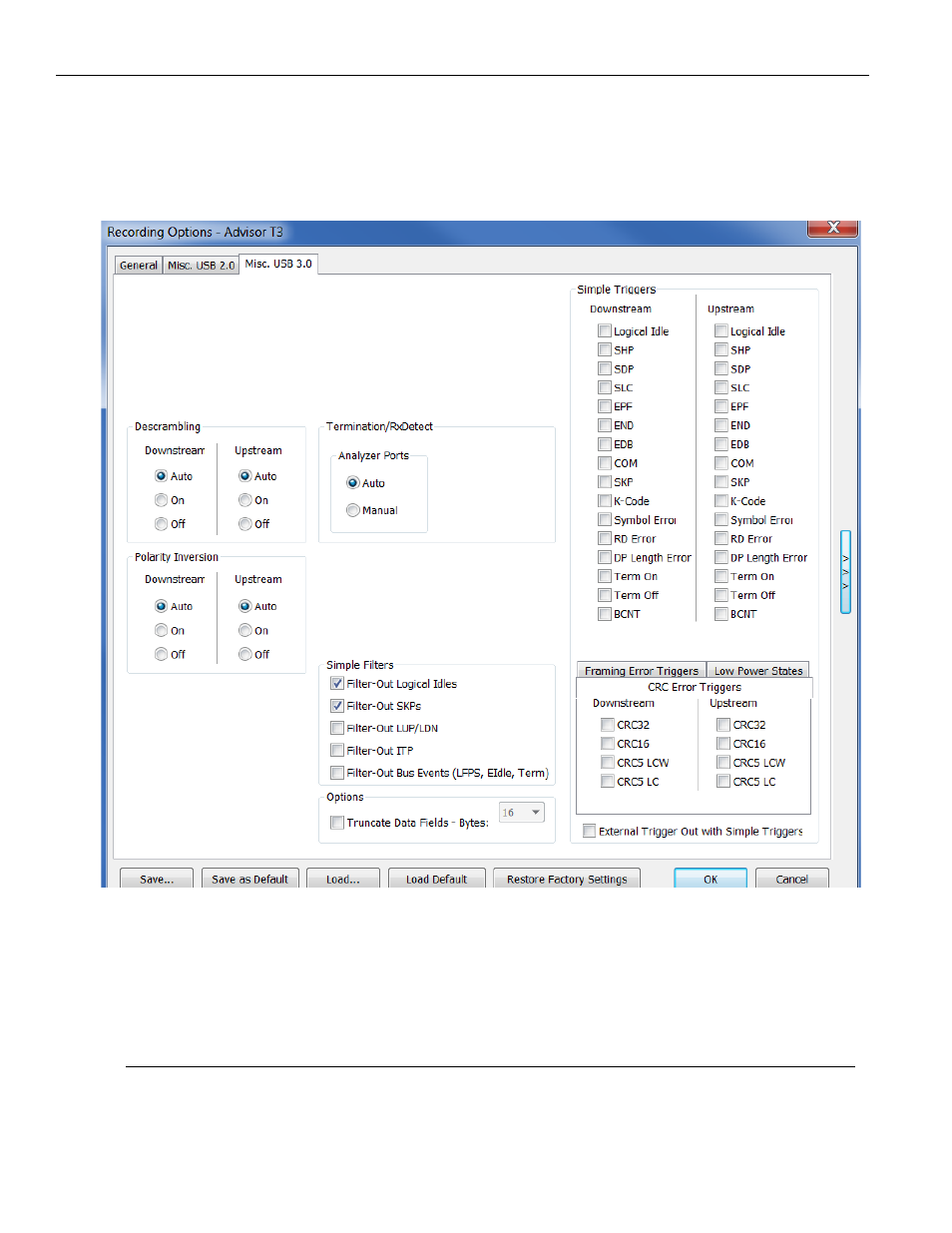Image resolution: width=952 pixels, height=1233 pixels.
Task: Open the Framing Error Triggers tab
Action: [x=642, y=671]
